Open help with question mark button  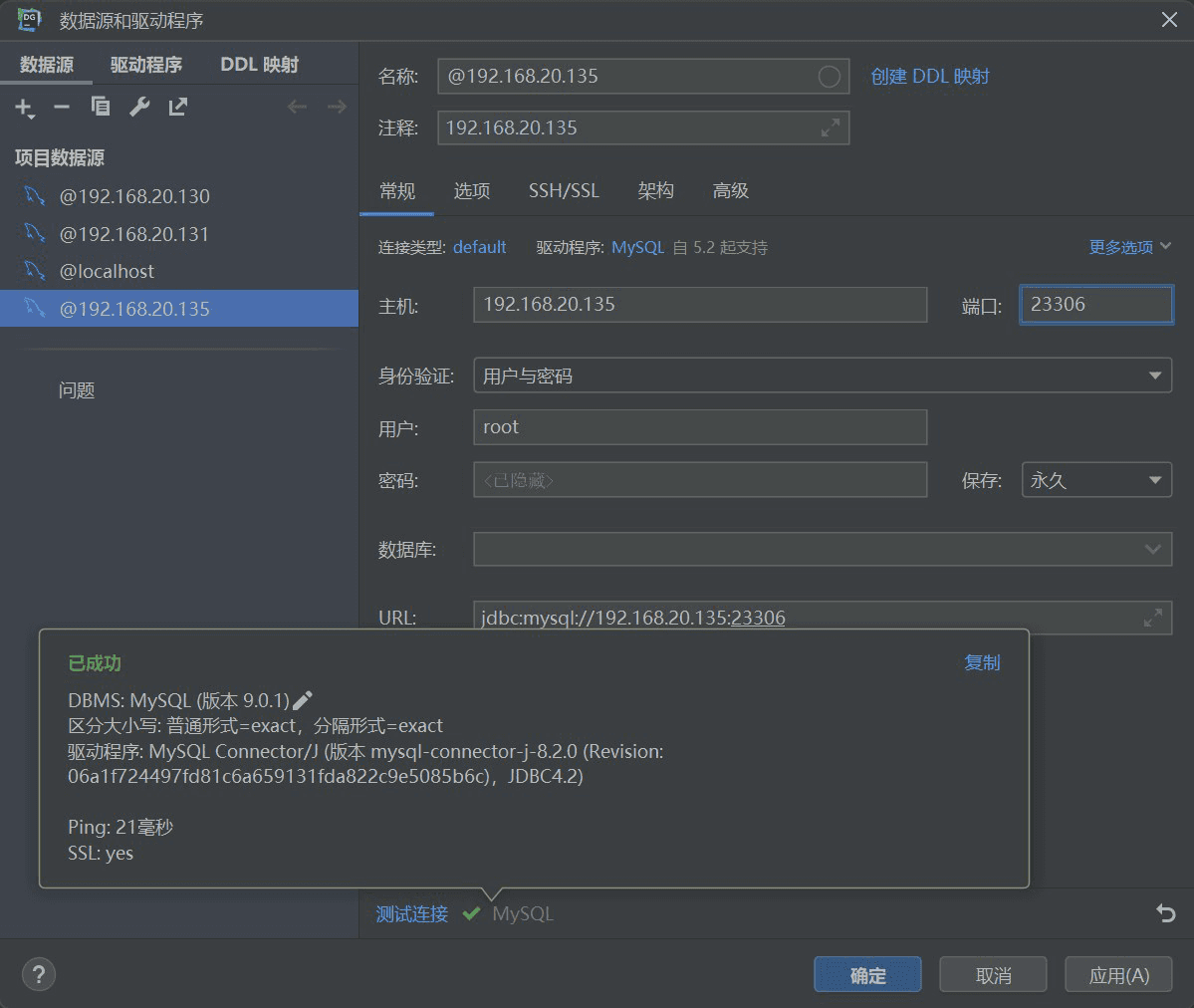(x=39, y=974)
